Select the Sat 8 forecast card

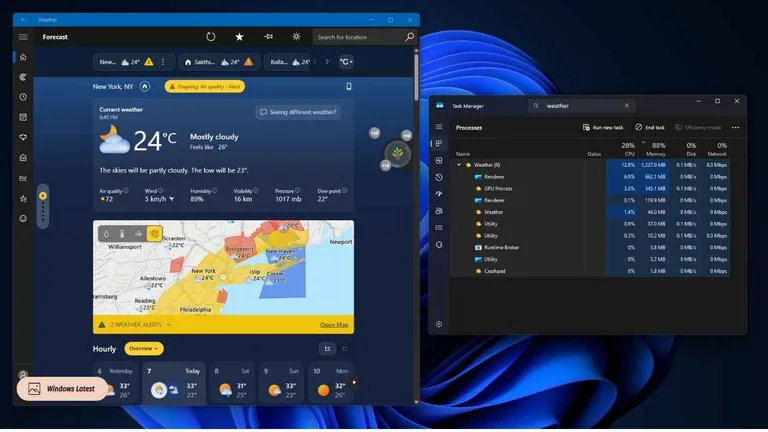pyautogui.click(x=233, y=383)
